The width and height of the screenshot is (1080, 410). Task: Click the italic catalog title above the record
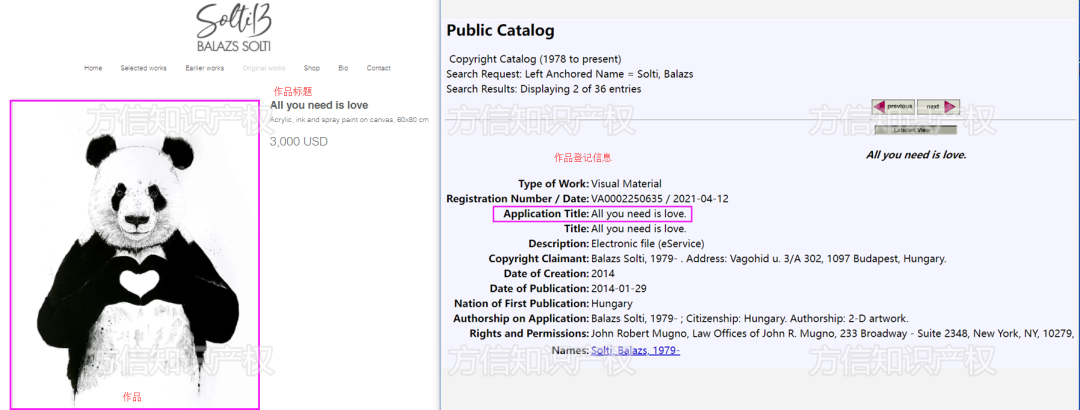pos(916,155)
